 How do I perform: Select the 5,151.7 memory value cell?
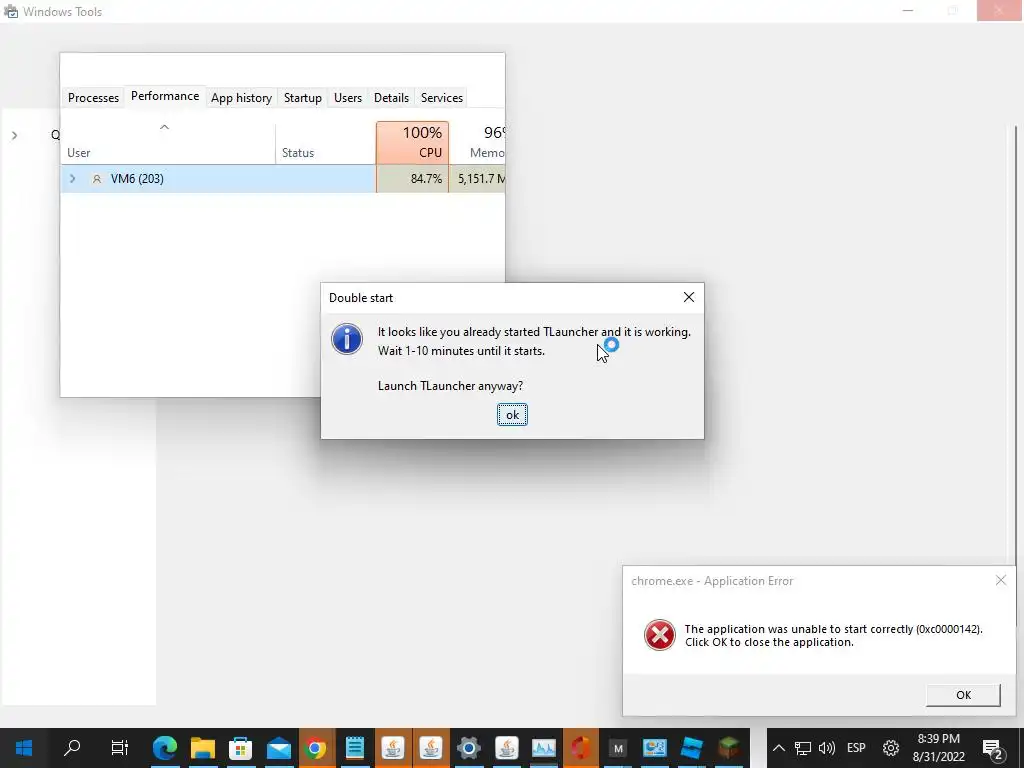pos(477,178)
